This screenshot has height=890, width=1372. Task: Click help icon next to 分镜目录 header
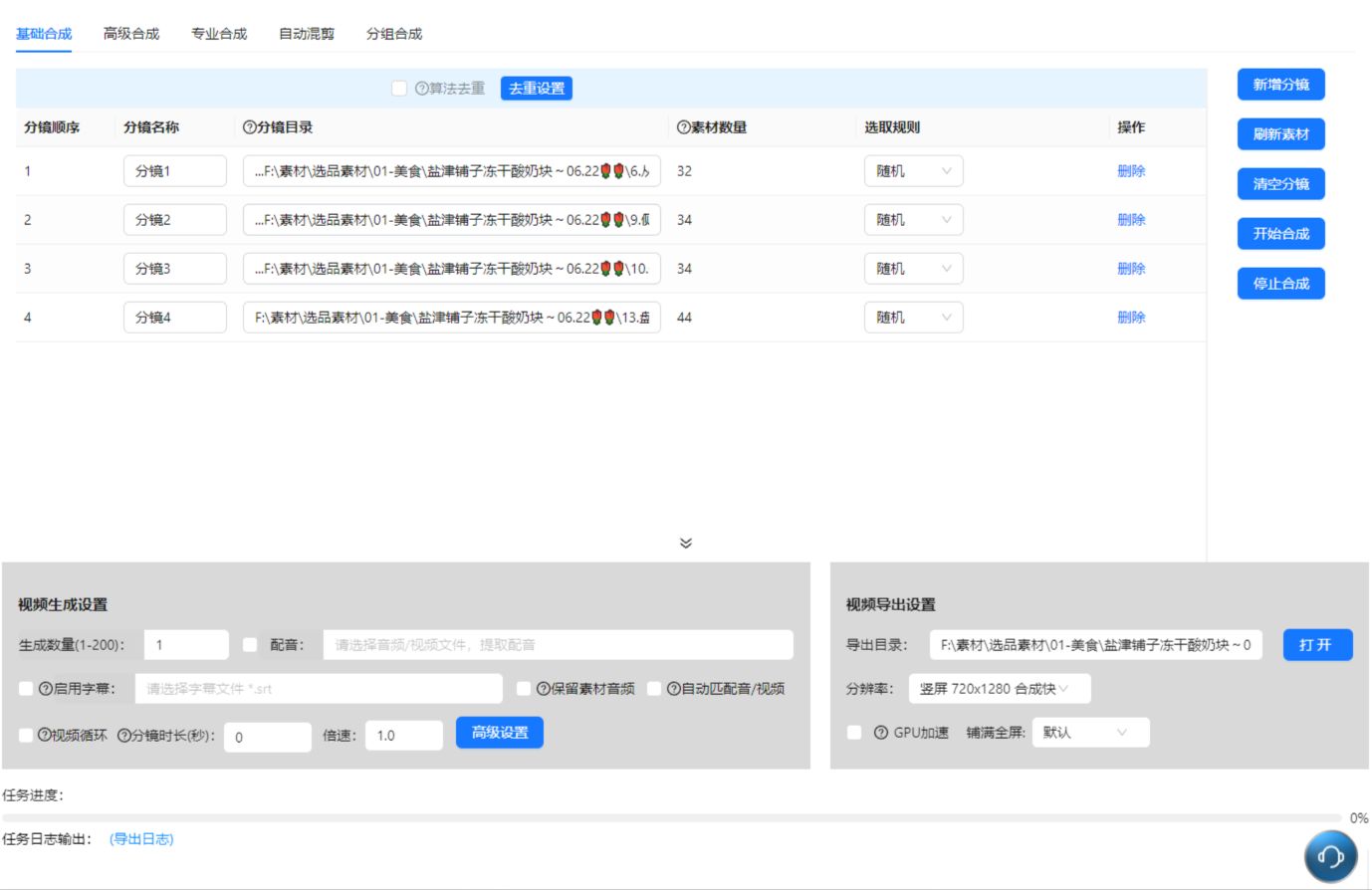250,127
